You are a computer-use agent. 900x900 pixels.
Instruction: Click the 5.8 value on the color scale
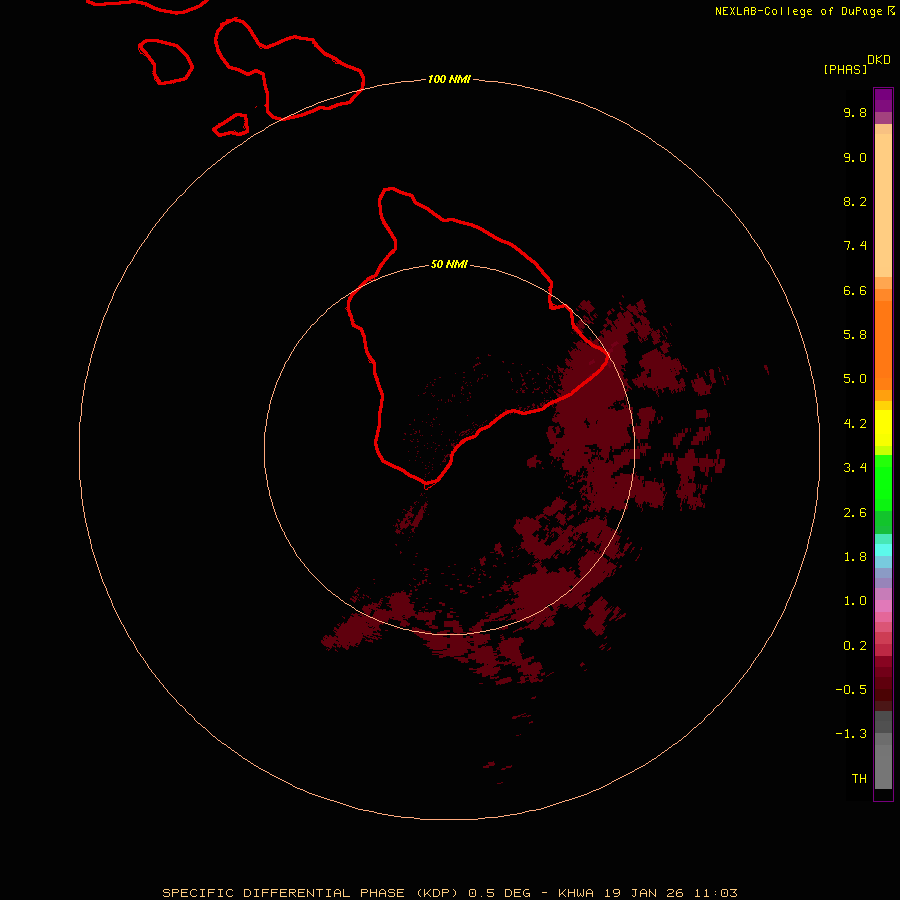tap(855, 335)
